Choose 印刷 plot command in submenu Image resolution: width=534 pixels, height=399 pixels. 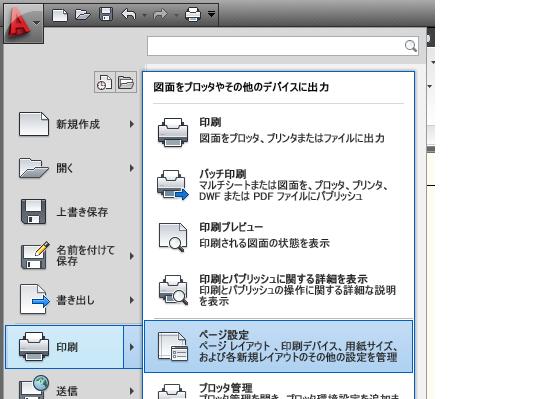[279, 131]
